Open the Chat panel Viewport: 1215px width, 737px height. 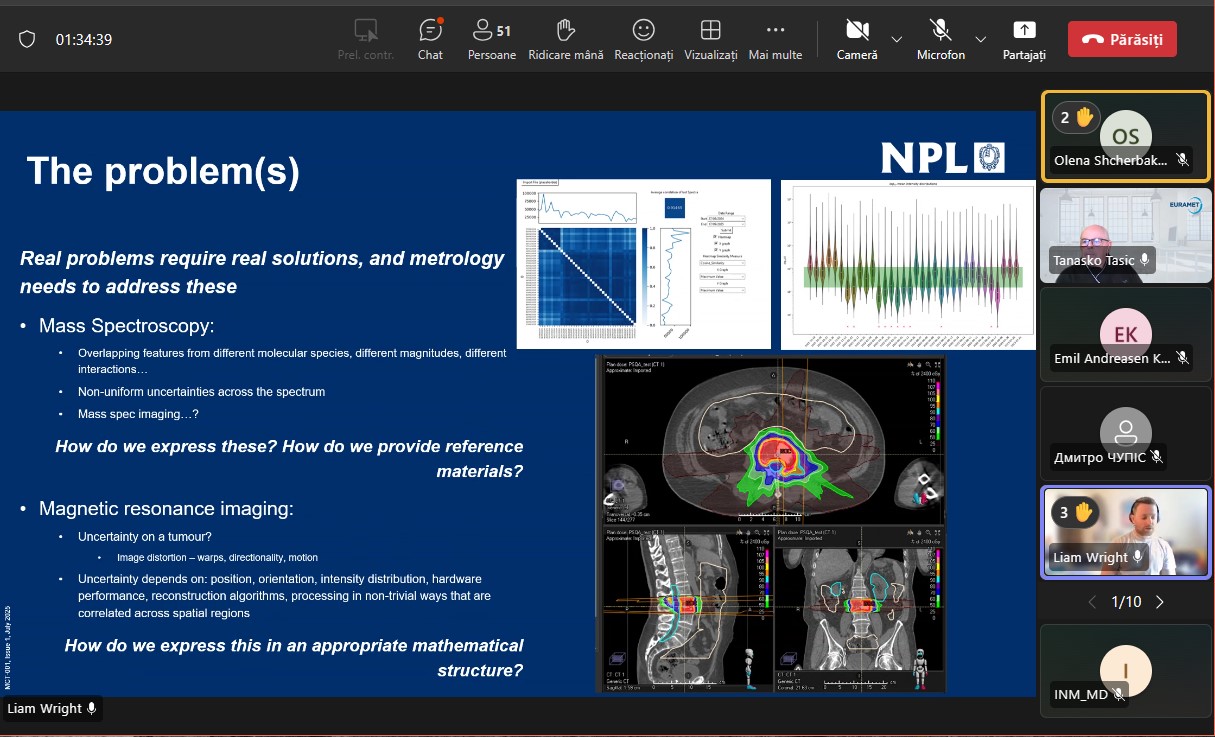coord(430,39)
